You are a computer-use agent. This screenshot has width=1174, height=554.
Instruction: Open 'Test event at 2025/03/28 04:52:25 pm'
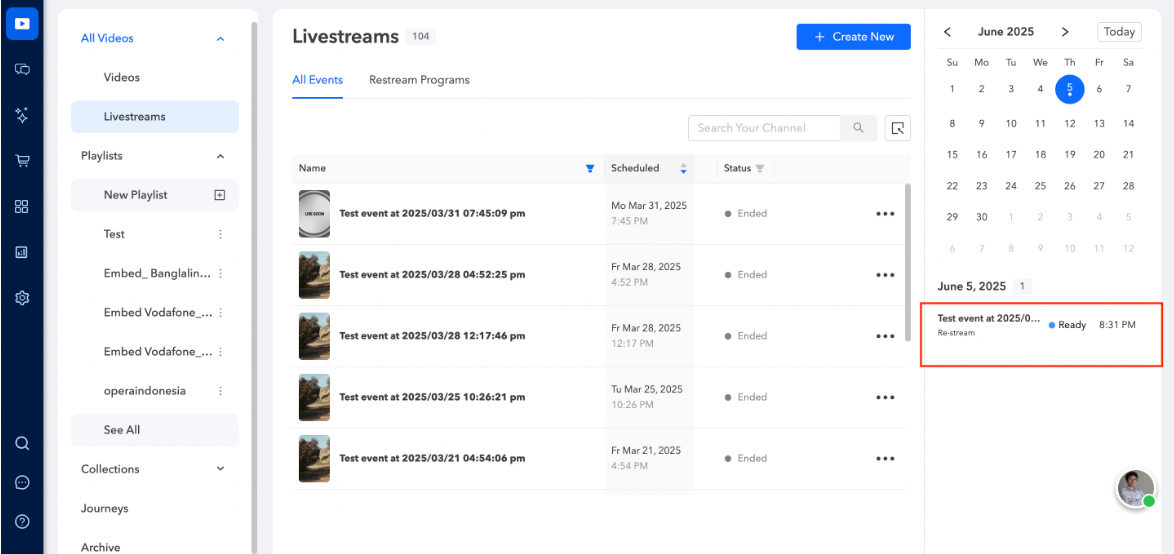(432, 275)
